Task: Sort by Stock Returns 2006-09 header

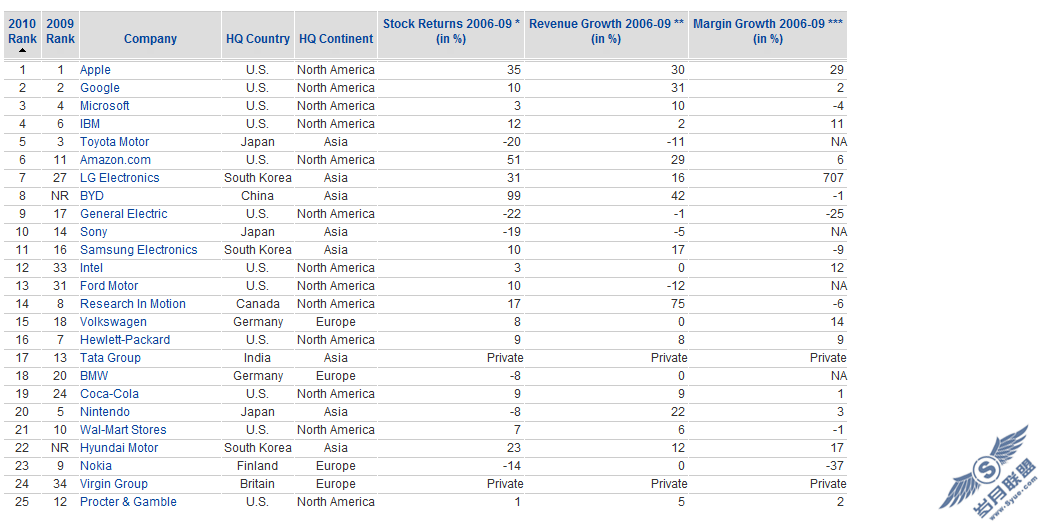Action: point(451,31)
